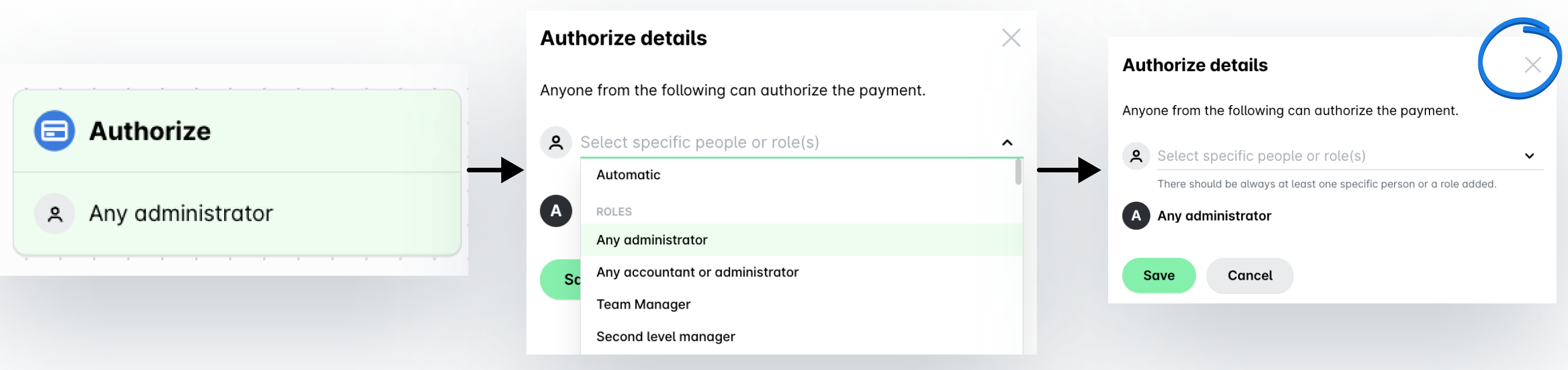Click the 'A' avatar next to Any administrator
Screen dimensions: 1568x370
pos(1136,216)
